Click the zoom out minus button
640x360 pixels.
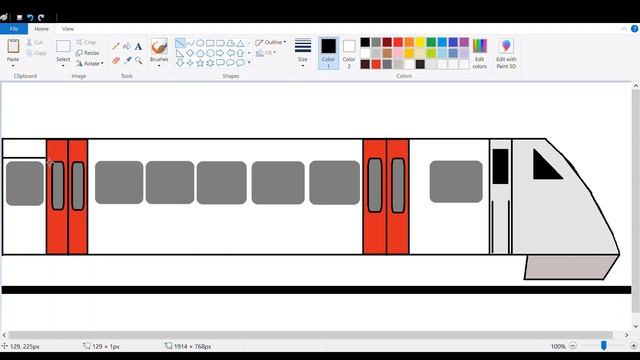coord(573,346)
